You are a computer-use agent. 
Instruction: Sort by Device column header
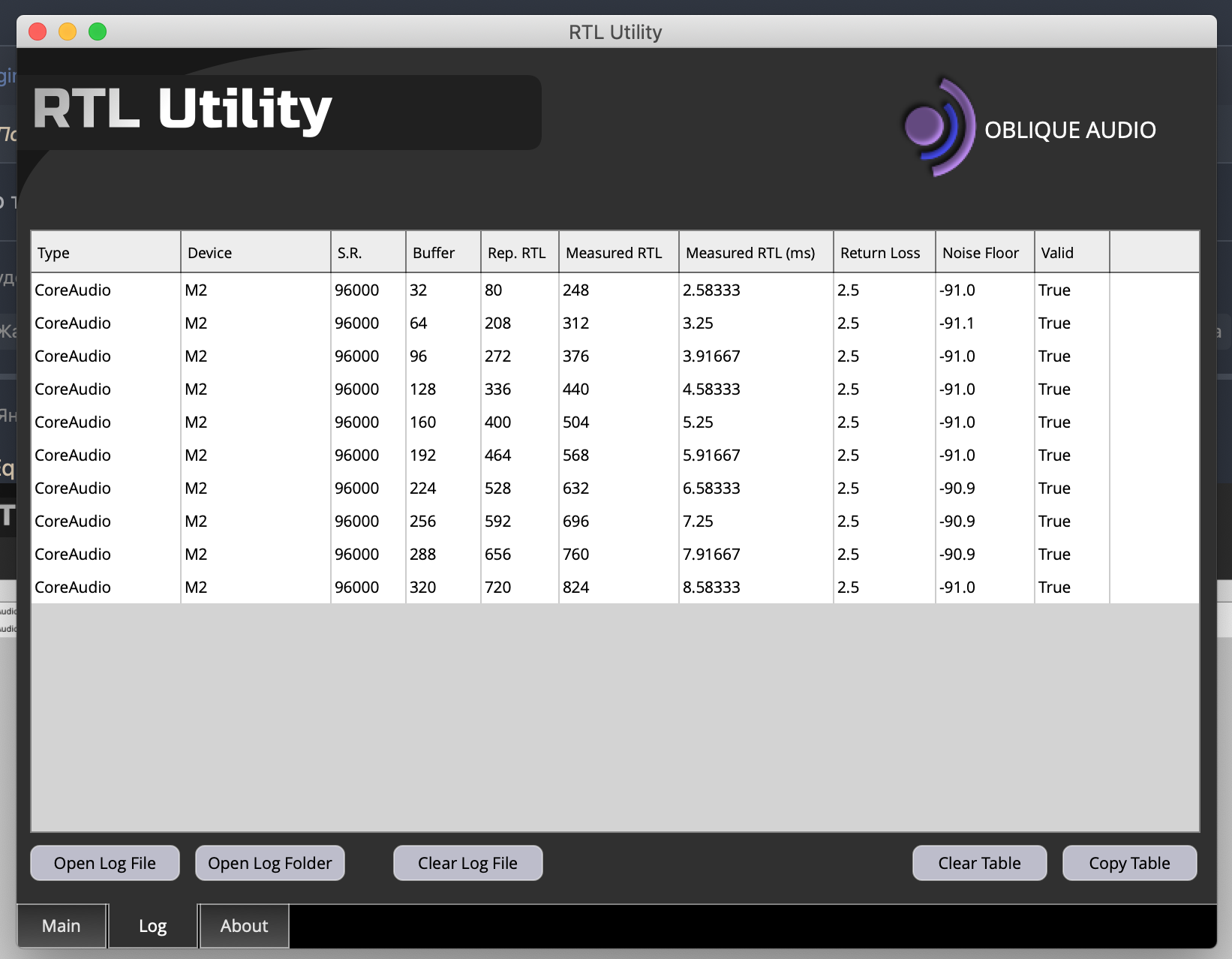click(256, 252)
